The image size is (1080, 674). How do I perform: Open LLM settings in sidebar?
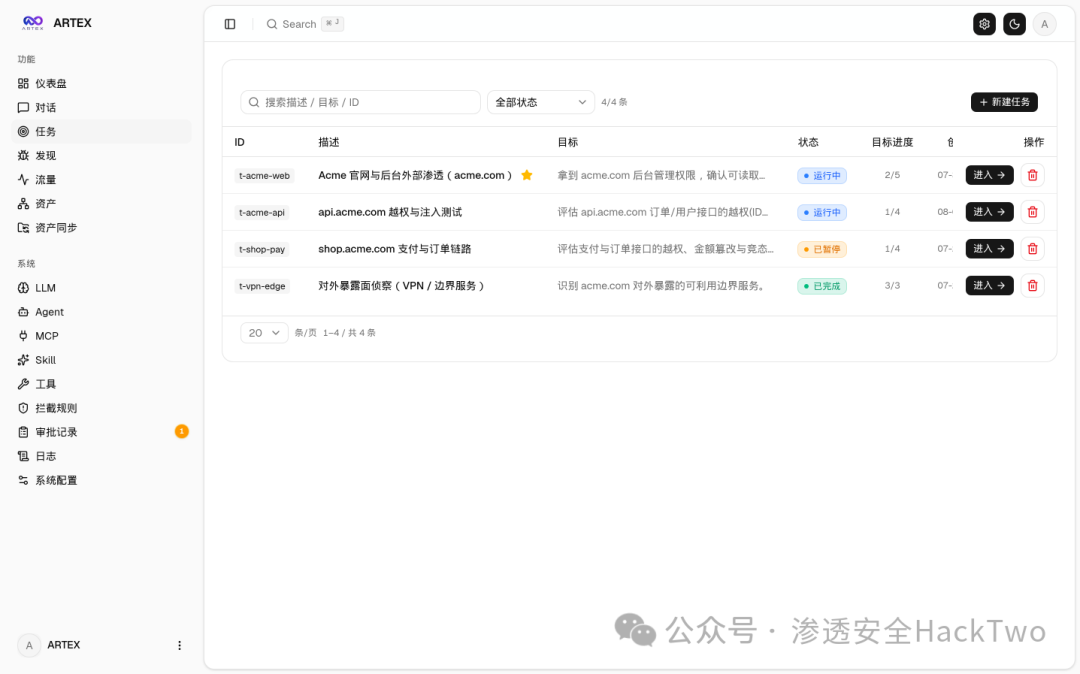click(x=101, y=288)
